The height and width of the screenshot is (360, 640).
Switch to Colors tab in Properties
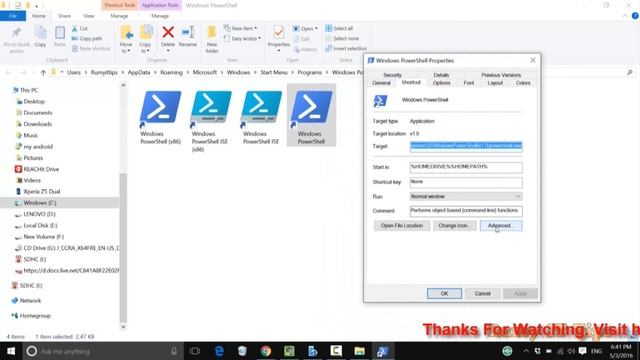523,83
